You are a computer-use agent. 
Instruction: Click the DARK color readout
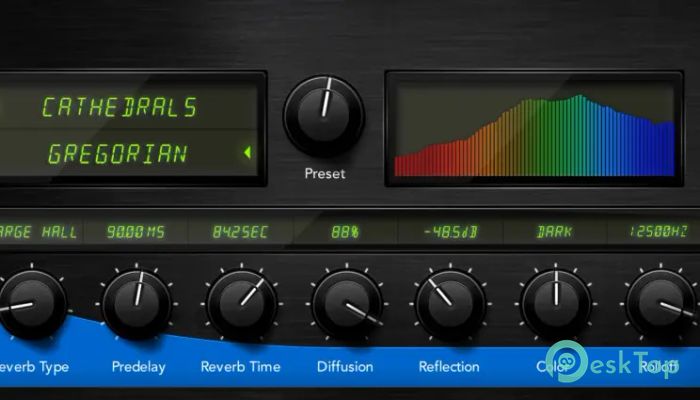(x=554, y=232)
